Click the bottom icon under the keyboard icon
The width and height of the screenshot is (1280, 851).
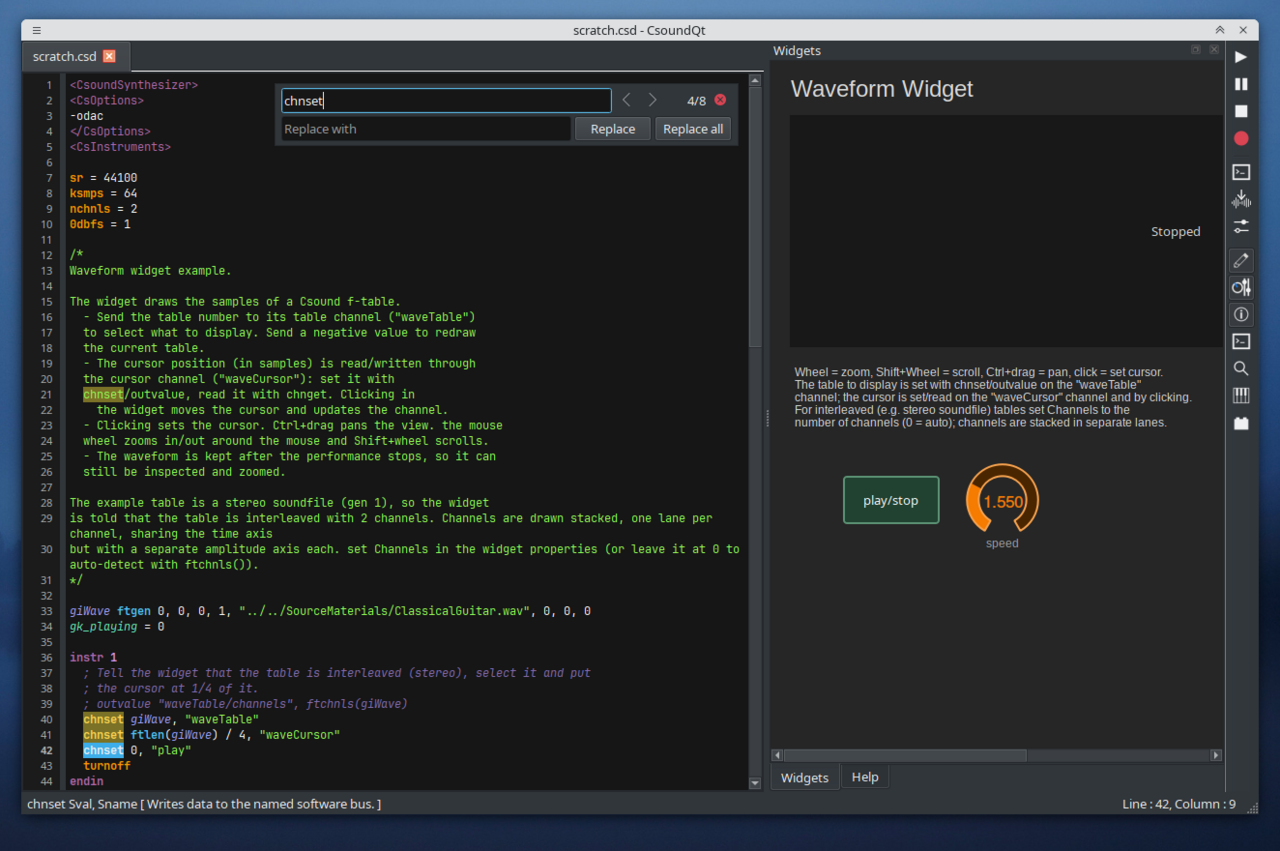tap(1241, 422)
